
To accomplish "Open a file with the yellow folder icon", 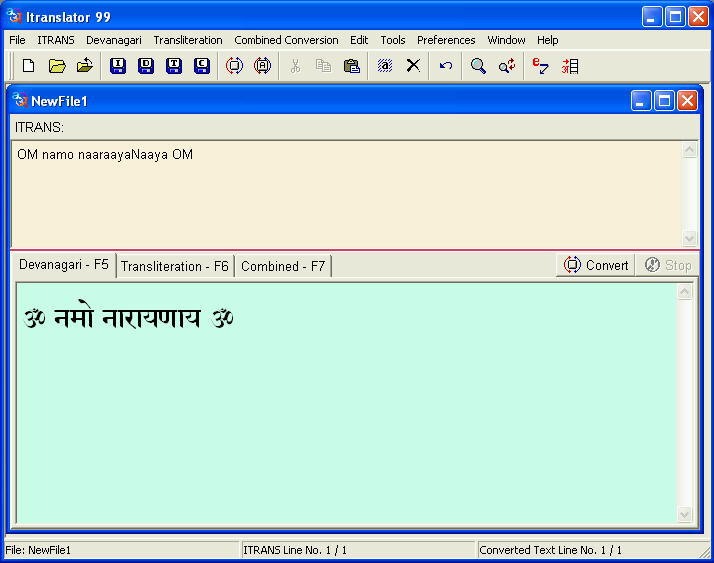I will [x=57, y=66].
